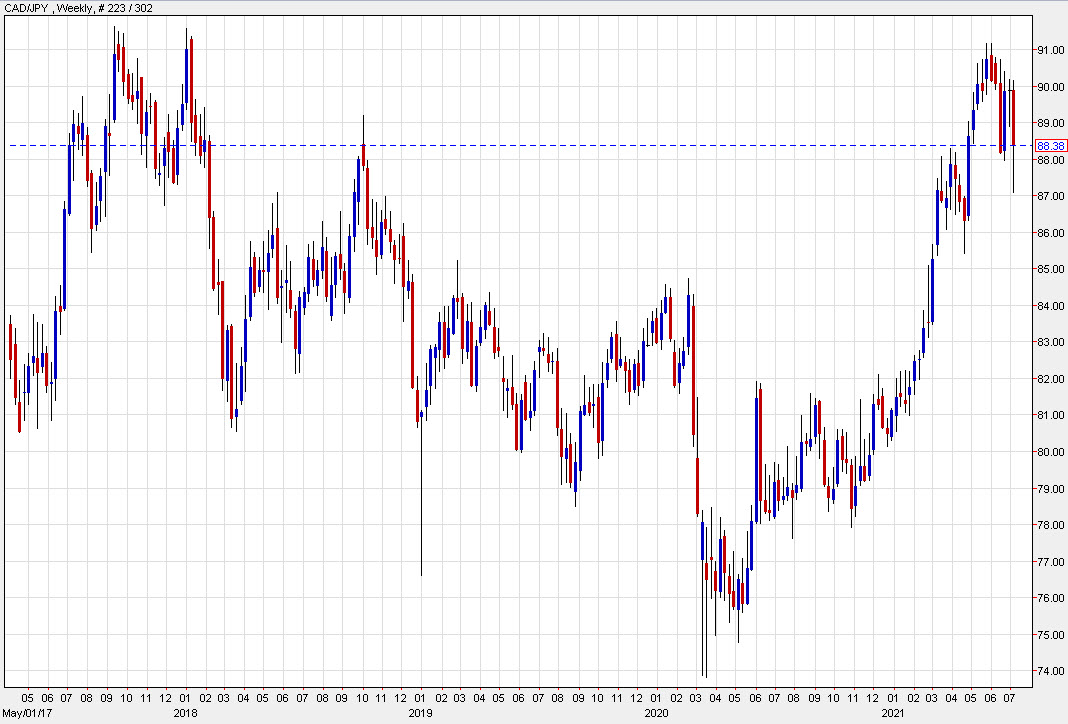Image resolution: width=1068 pixels, height=724 pixels.
Task: Select the 2019 year label on time axis
Action: click(x=419, y=713)
